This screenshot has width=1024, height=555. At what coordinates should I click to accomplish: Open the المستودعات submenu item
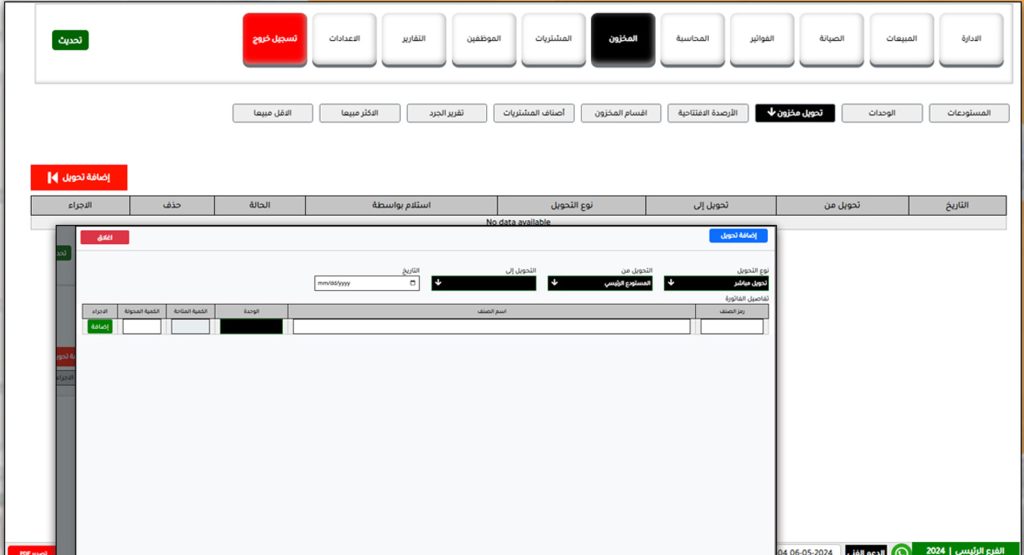pos(968,113)
